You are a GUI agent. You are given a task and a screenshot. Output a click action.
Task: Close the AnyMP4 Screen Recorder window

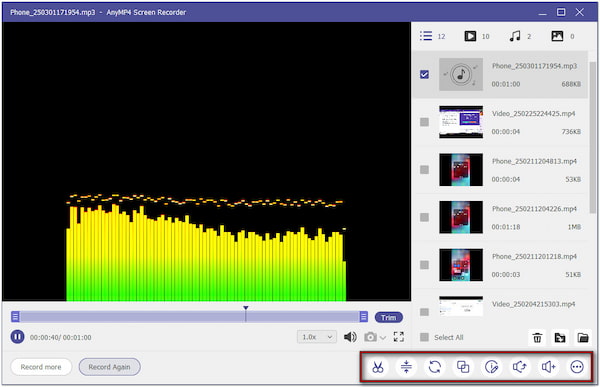click(x=580, y=12)
